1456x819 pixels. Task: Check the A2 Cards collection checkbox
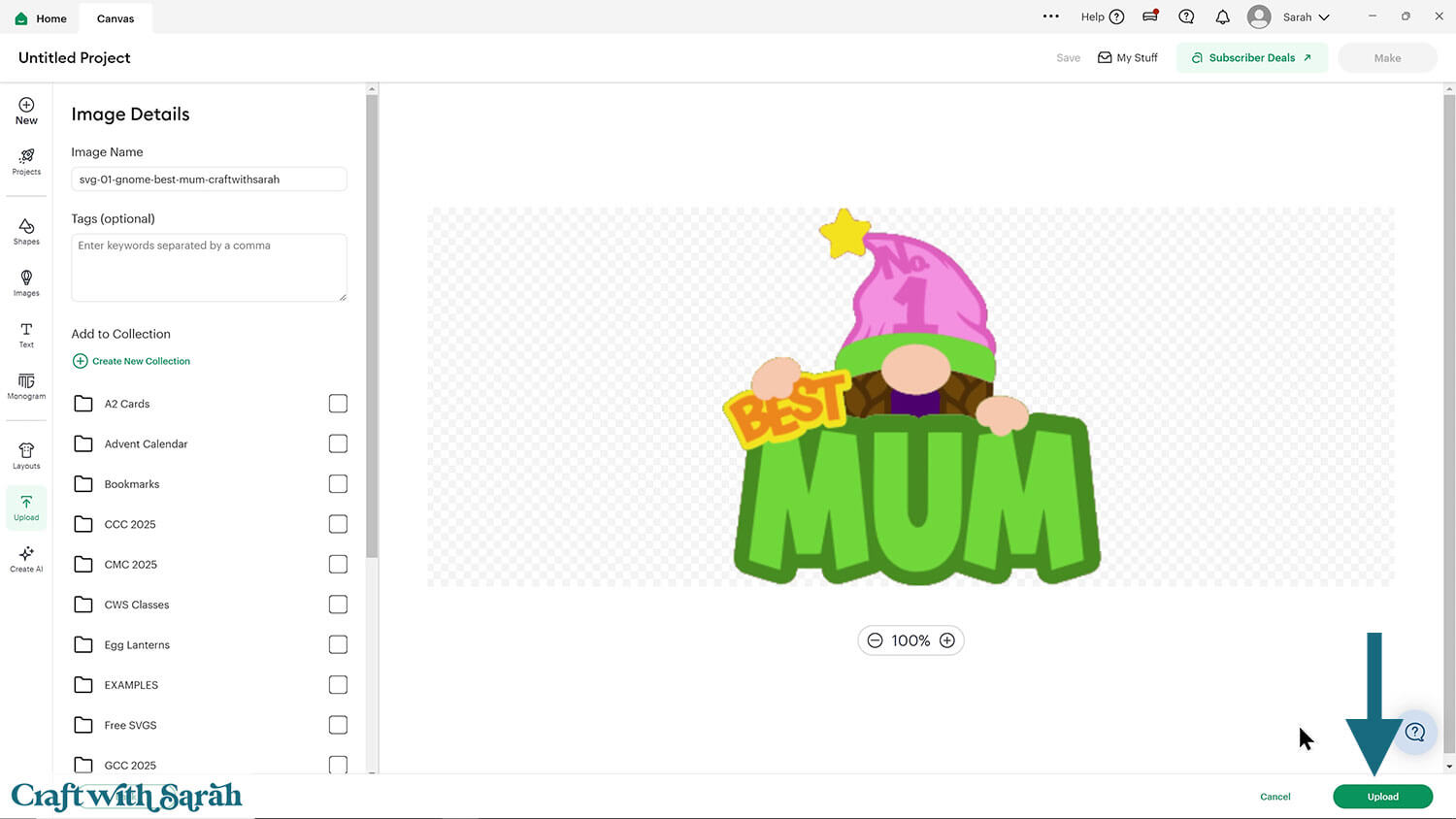click(x=338, y=404)
